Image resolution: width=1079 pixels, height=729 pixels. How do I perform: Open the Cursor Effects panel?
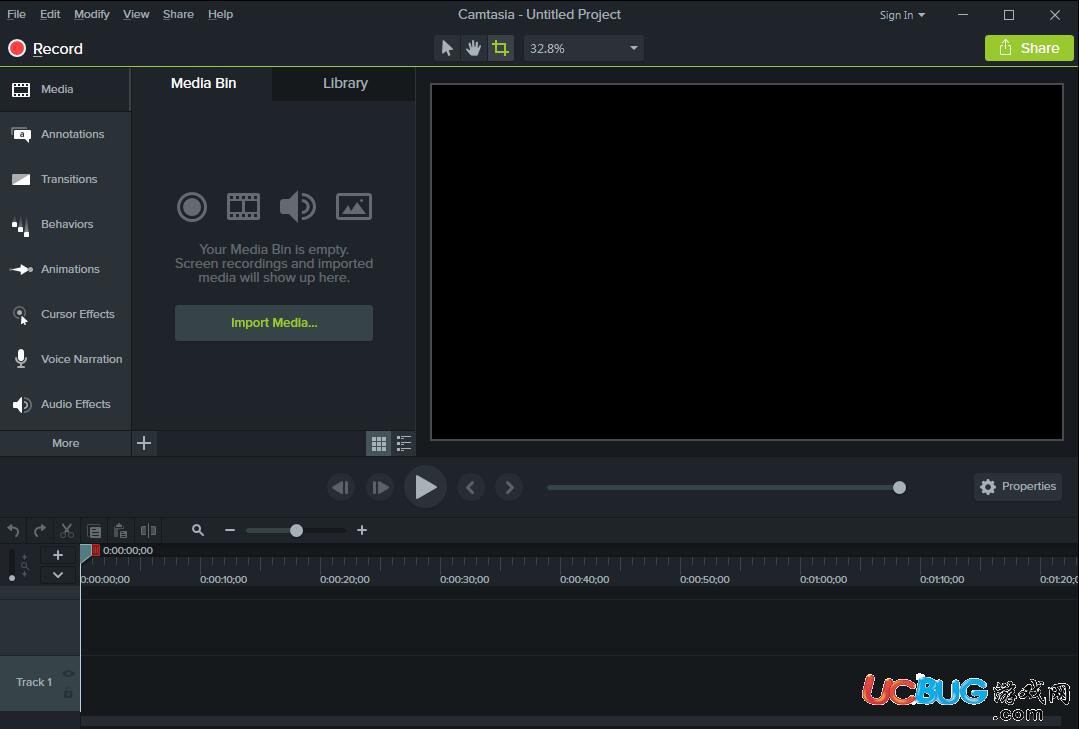(x=65, y=314)
